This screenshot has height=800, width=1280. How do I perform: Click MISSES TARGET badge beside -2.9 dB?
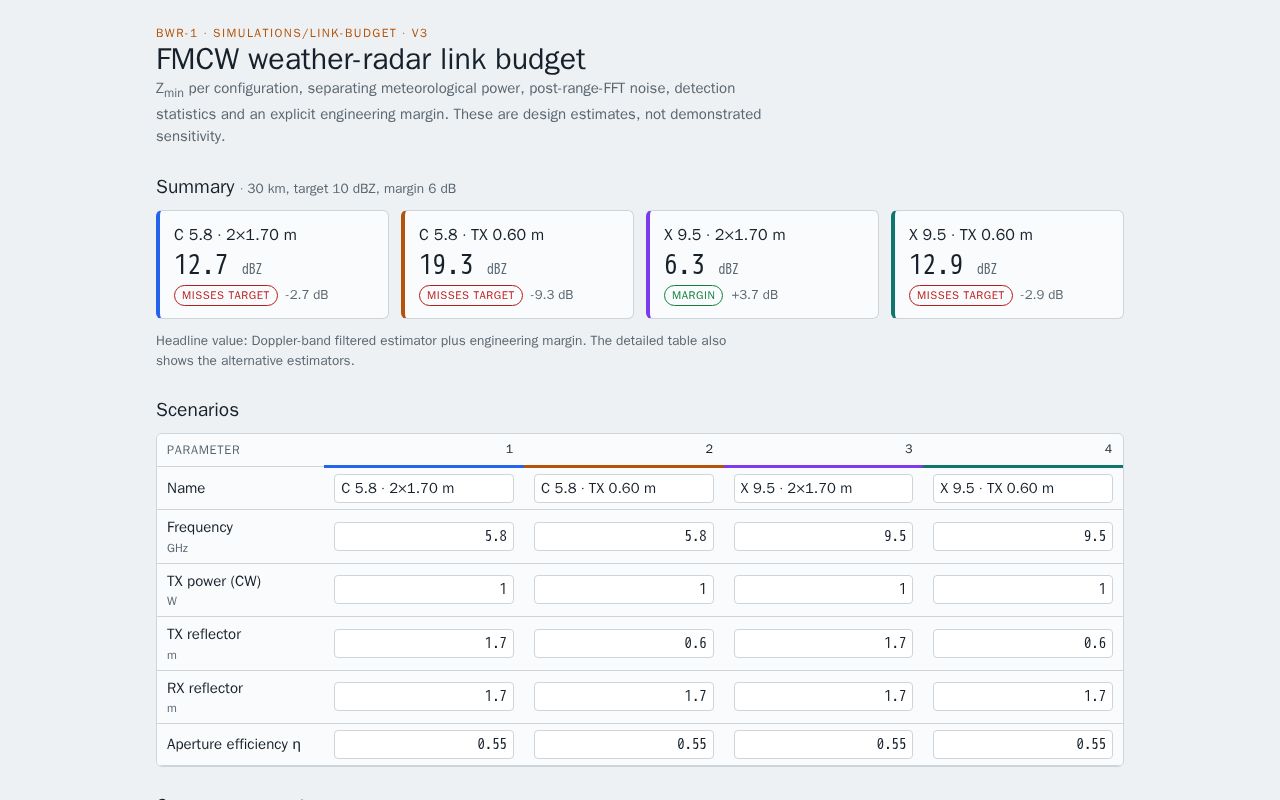pyautogui.click(x=961, y=295)
